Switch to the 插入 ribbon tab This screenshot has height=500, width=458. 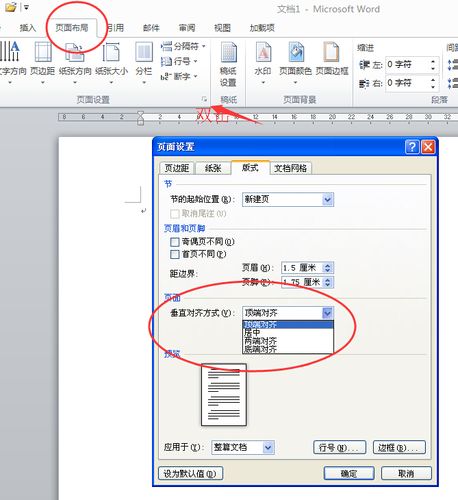click(27, 28)
